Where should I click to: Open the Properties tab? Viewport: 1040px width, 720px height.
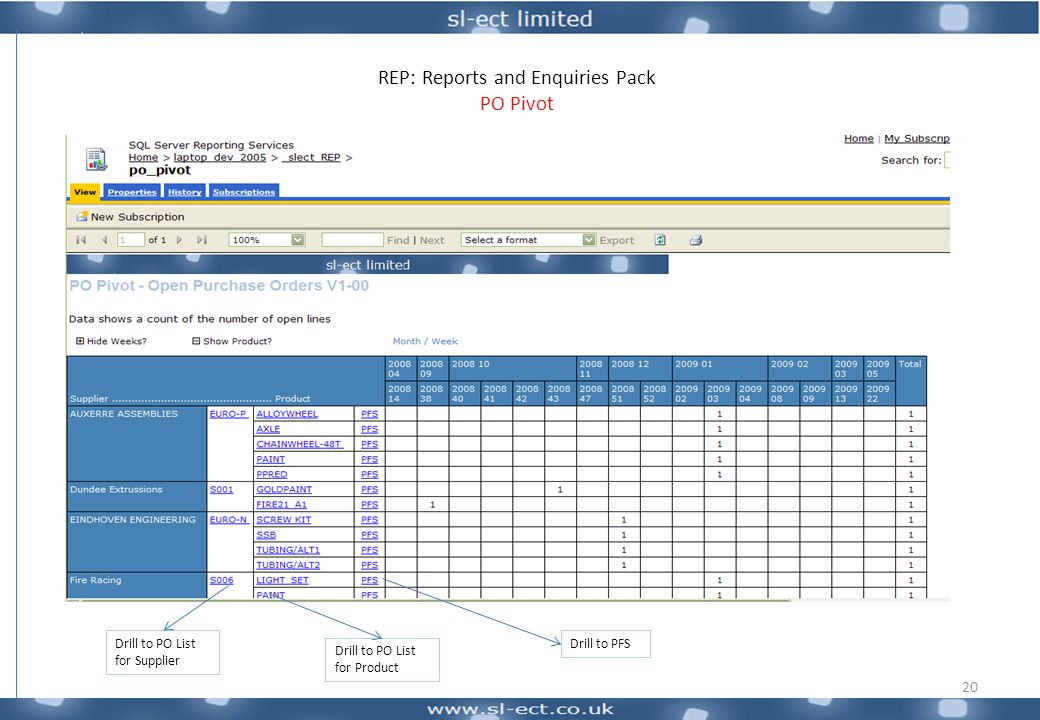[132, 192]
